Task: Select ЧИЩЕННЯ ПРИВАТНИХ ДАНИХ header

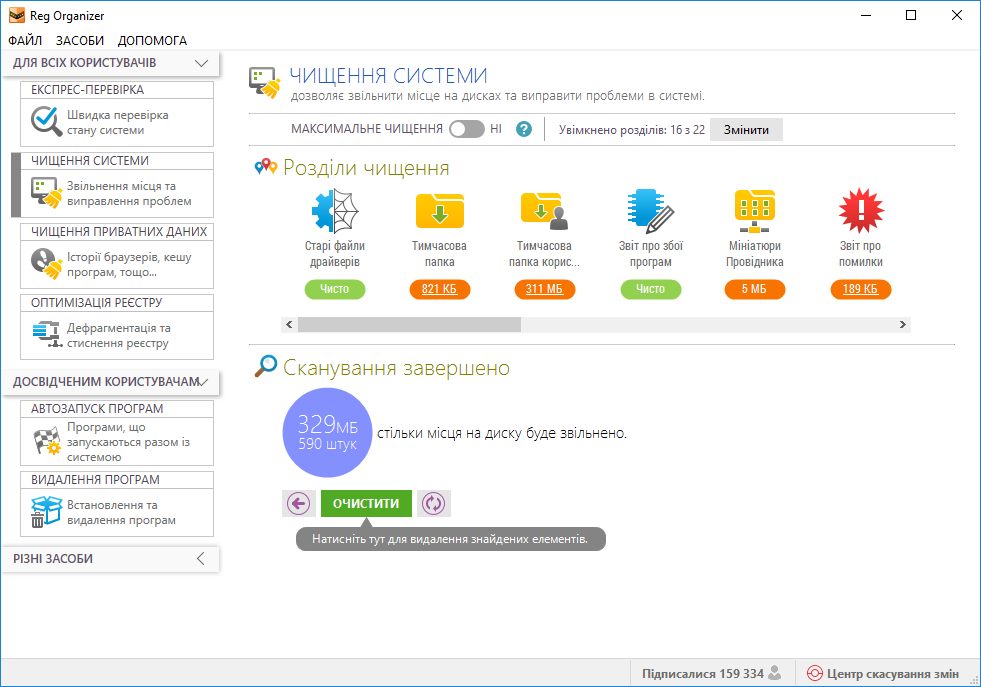Action: point(117,232)
